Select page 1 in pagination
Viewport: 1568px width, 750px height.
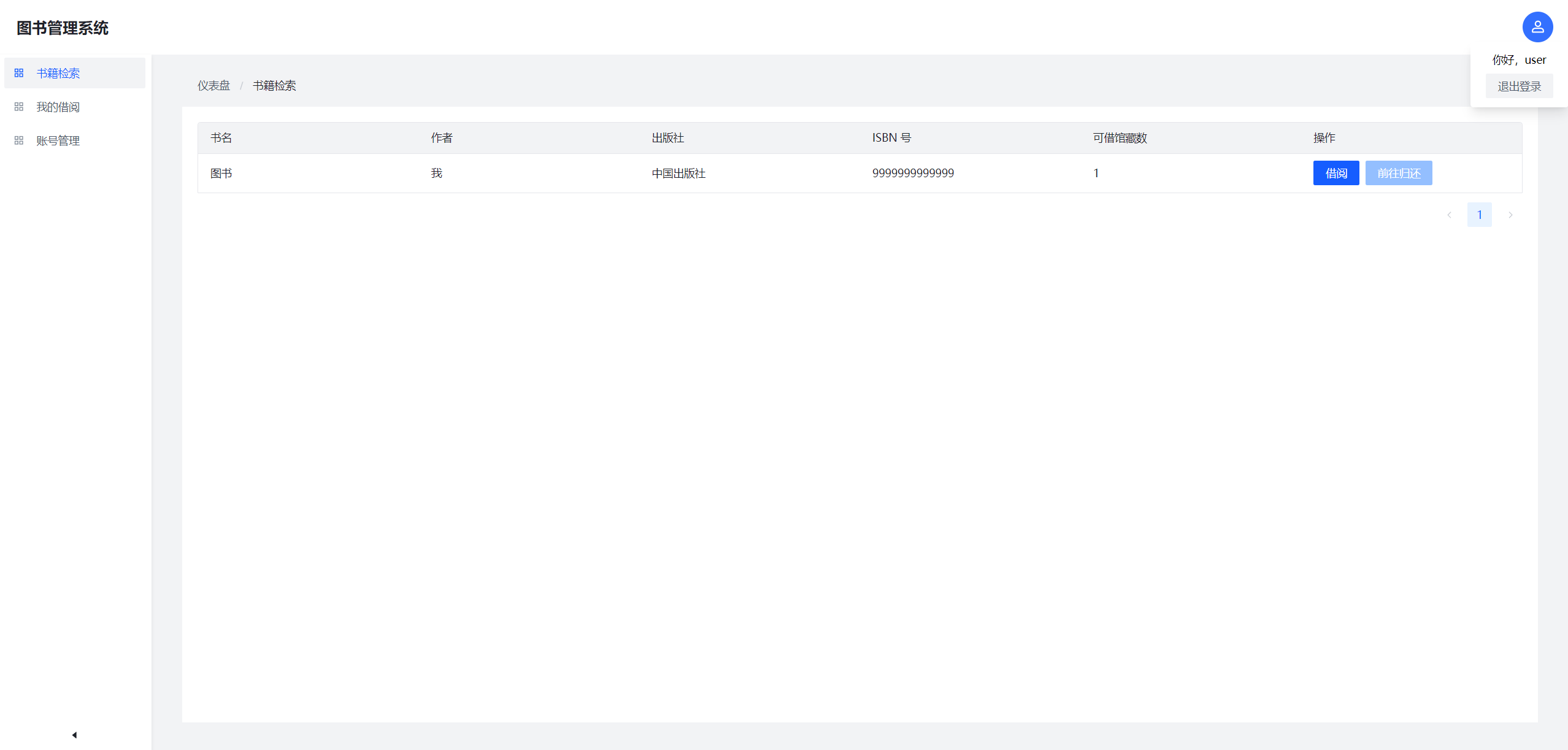[1479, 215]
